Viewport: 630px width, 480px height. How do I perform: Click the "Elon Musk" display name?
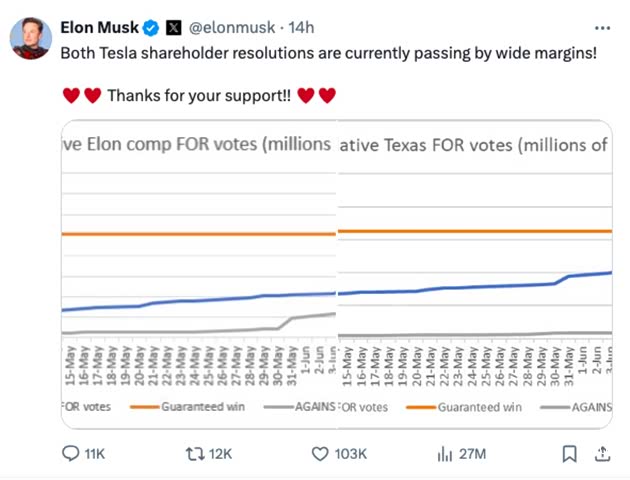[100, 27]
